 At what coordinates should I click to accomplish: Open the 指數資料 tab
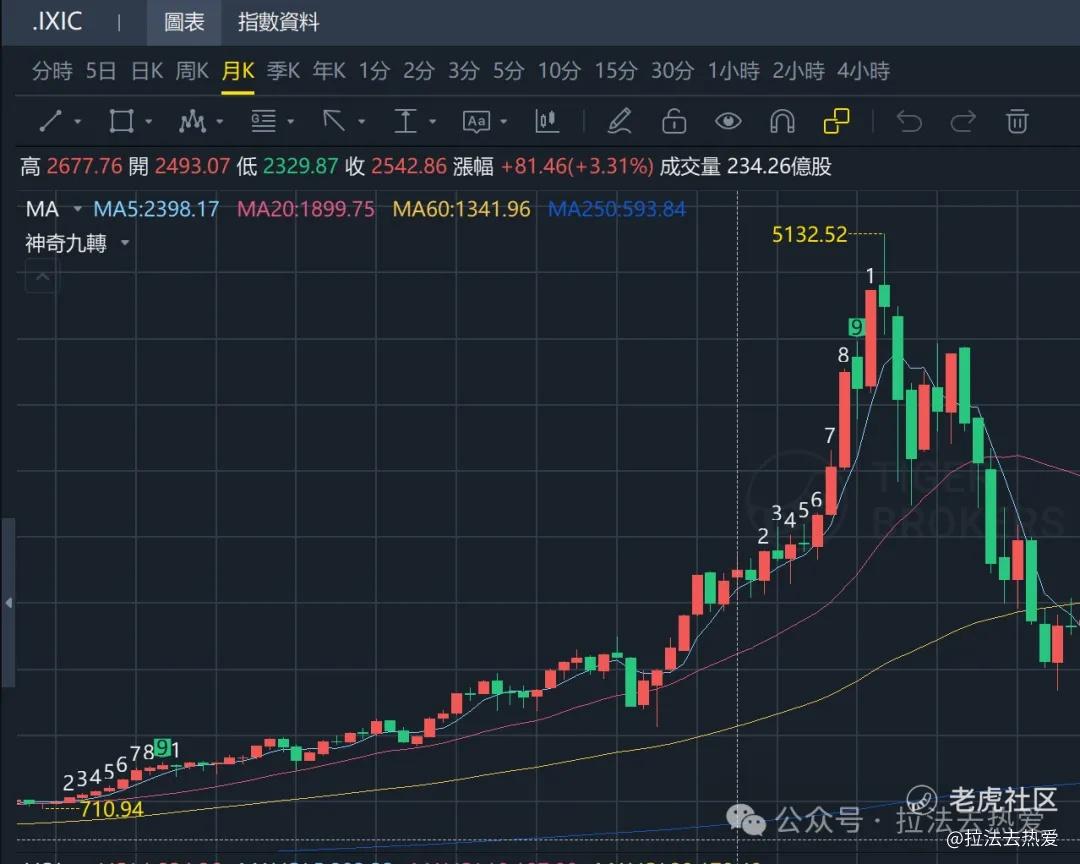click(278, 22)
